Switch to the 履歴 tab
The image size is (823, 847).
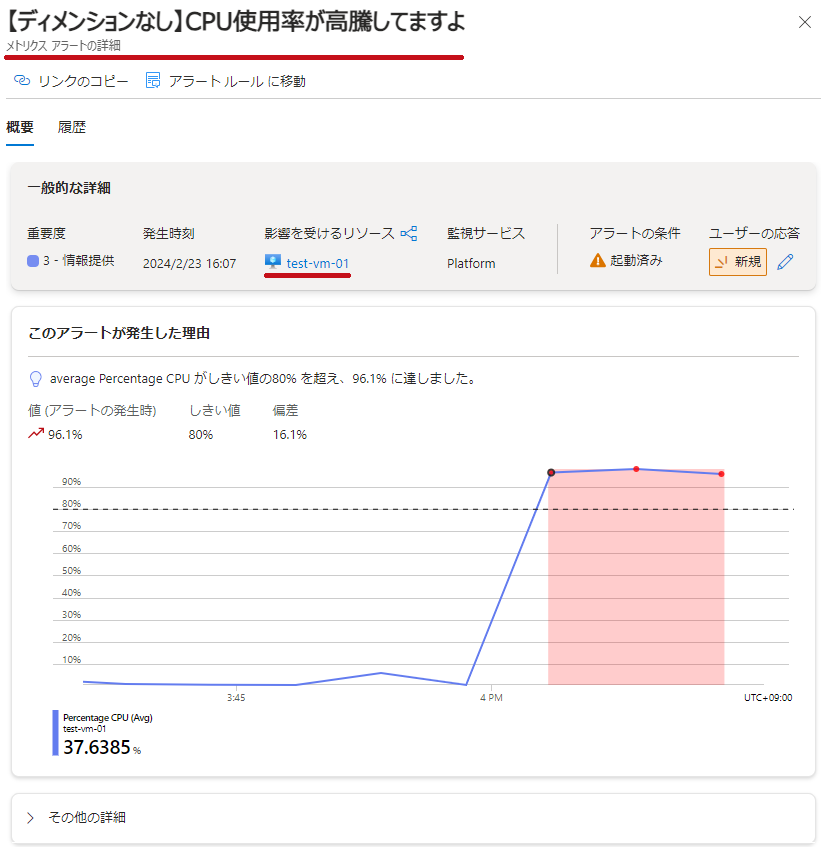tap(72, 127)
